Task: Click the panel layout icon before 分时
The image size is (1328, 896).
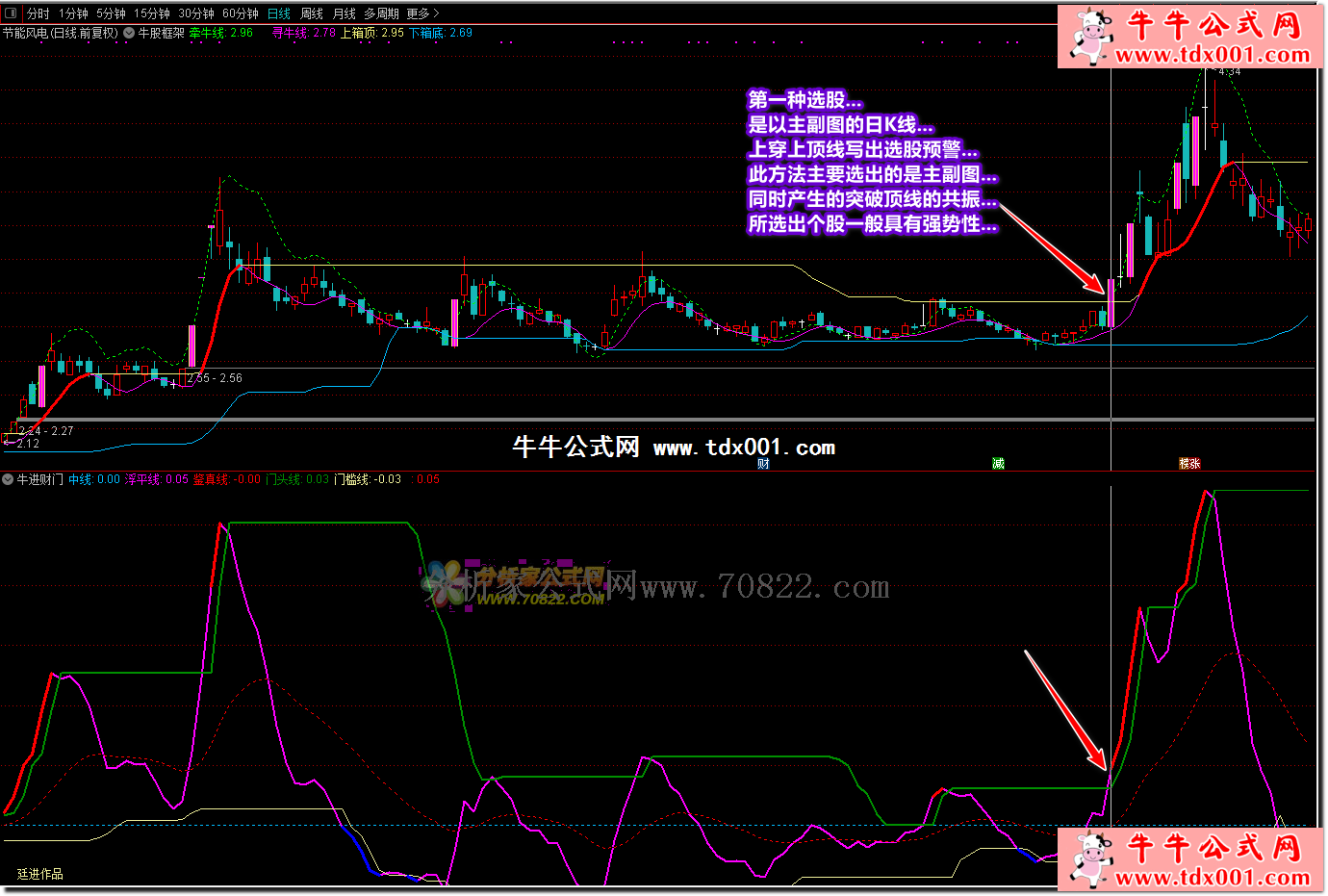Action: pyautogui.click(x=11, y=13)
